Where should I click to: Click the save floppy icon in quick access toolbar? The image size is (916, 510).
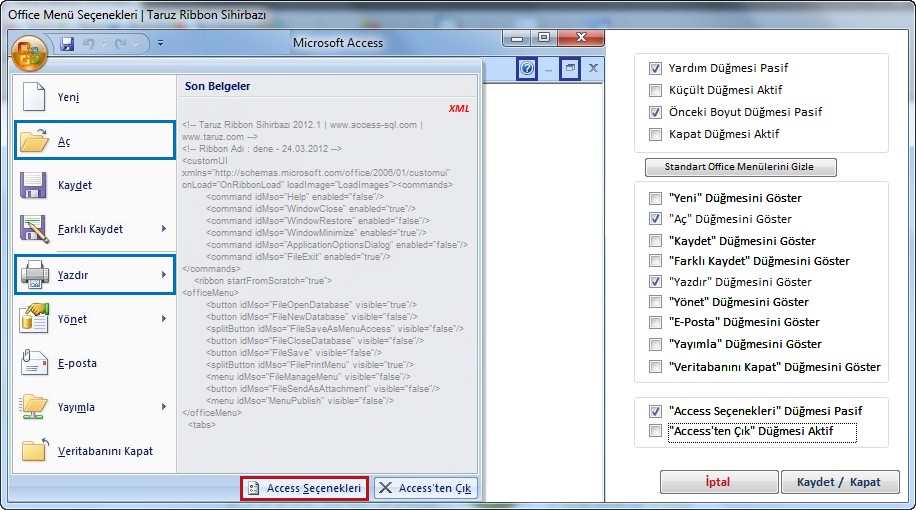click(68, 44)
